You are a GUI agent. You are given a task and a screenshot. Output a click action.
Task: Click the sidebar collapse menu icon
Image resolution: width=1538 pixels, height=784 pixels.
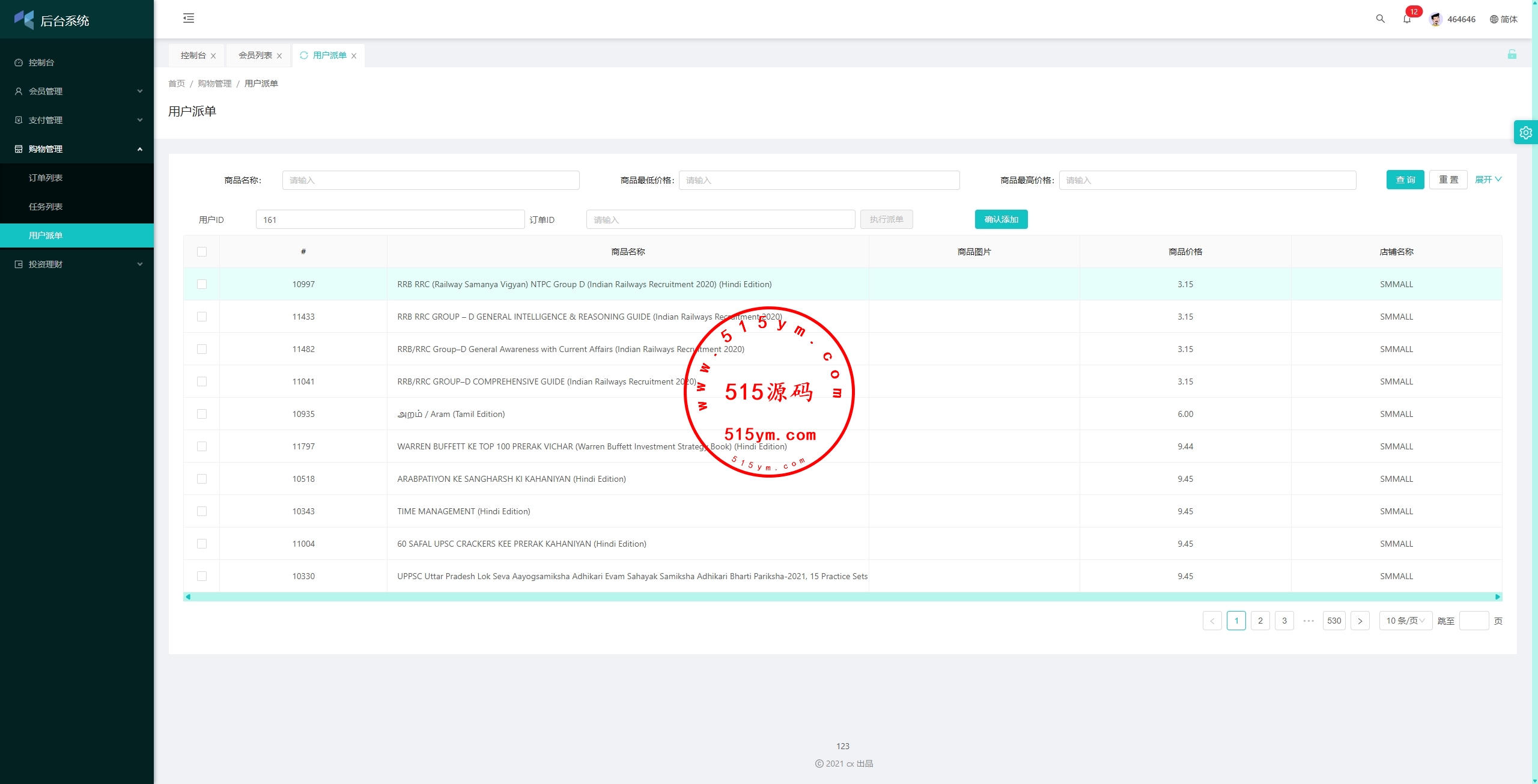click(189, 19)
